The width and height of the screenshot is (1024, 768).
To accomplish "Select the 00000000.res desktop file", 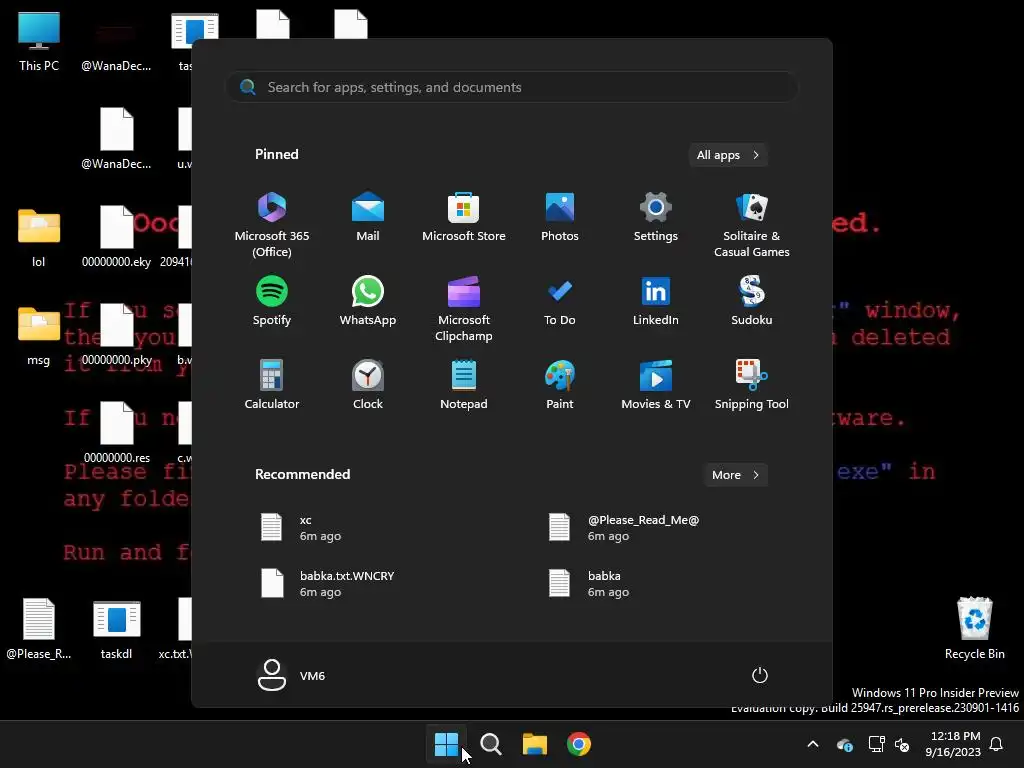I will click(116, 434).
